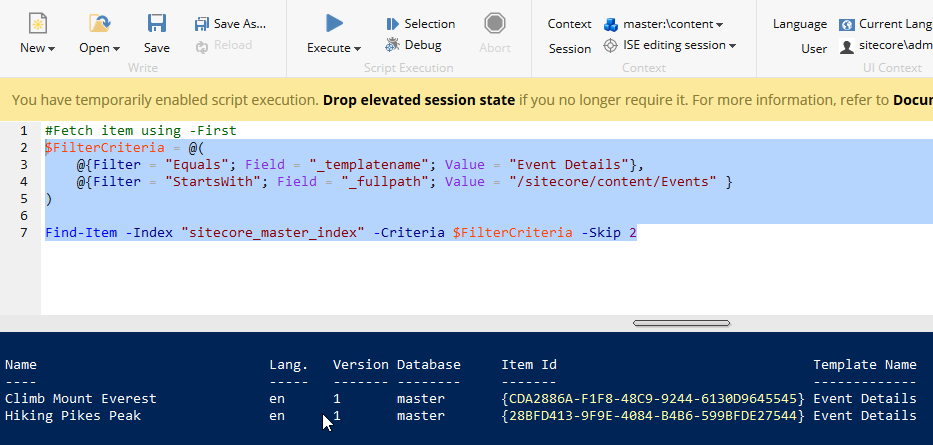Click line 7 in the script editor
The width and height of the screenshot is (933, 445).
(x=340, y=233)
